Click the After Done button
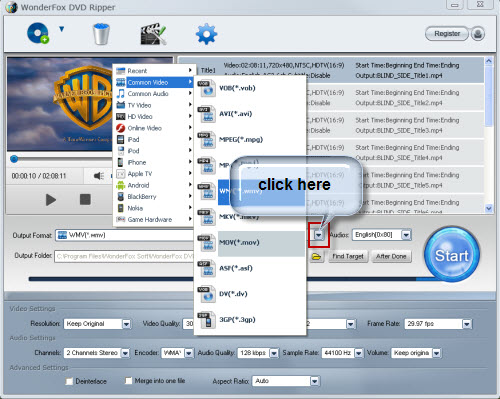Image resolution: width=500 pixels, height=399 pixels. (x=391, y=256)
